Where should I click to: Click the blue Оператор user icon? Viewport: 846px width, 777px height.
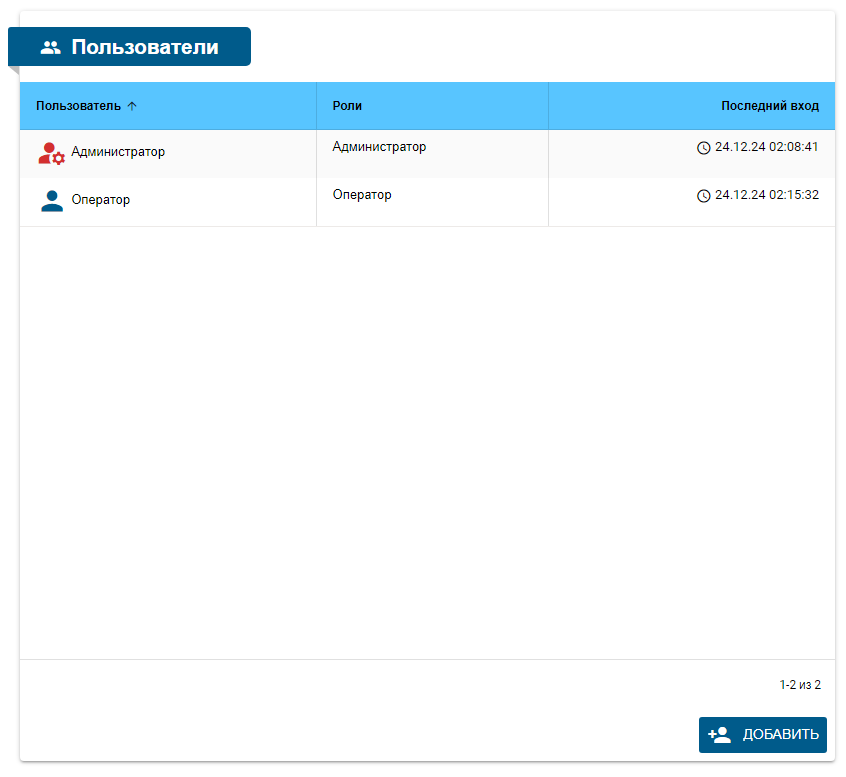pyautogui.click(x=52, y=200)
